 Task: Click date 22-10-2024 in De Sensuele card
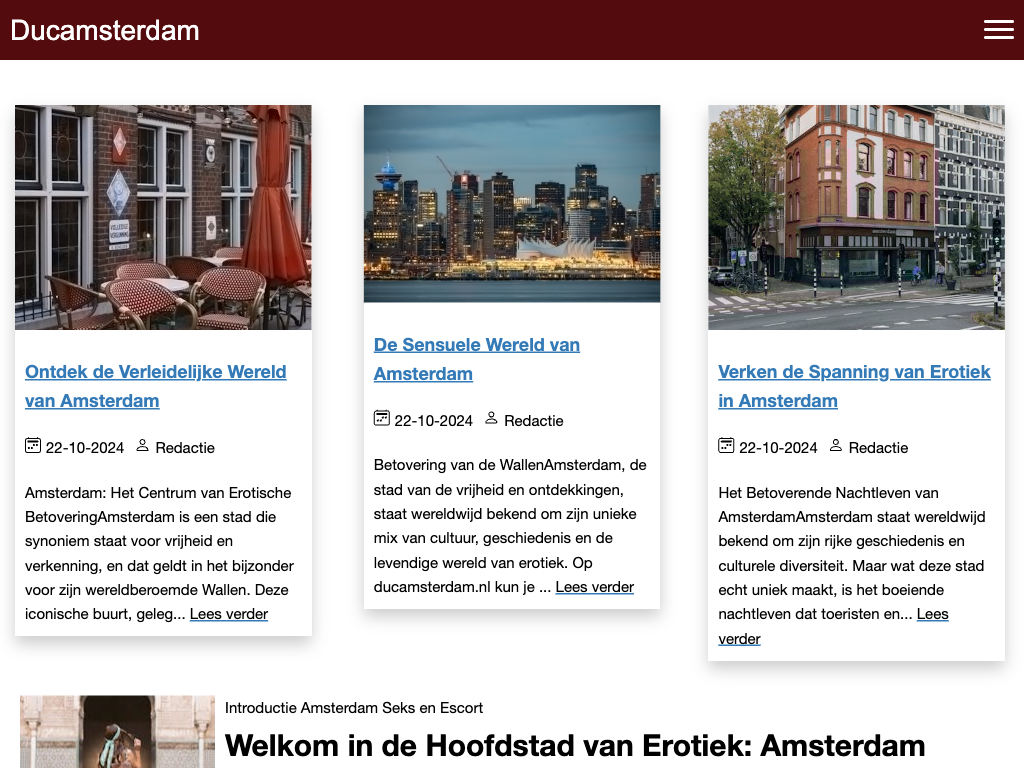click(433, 421)
